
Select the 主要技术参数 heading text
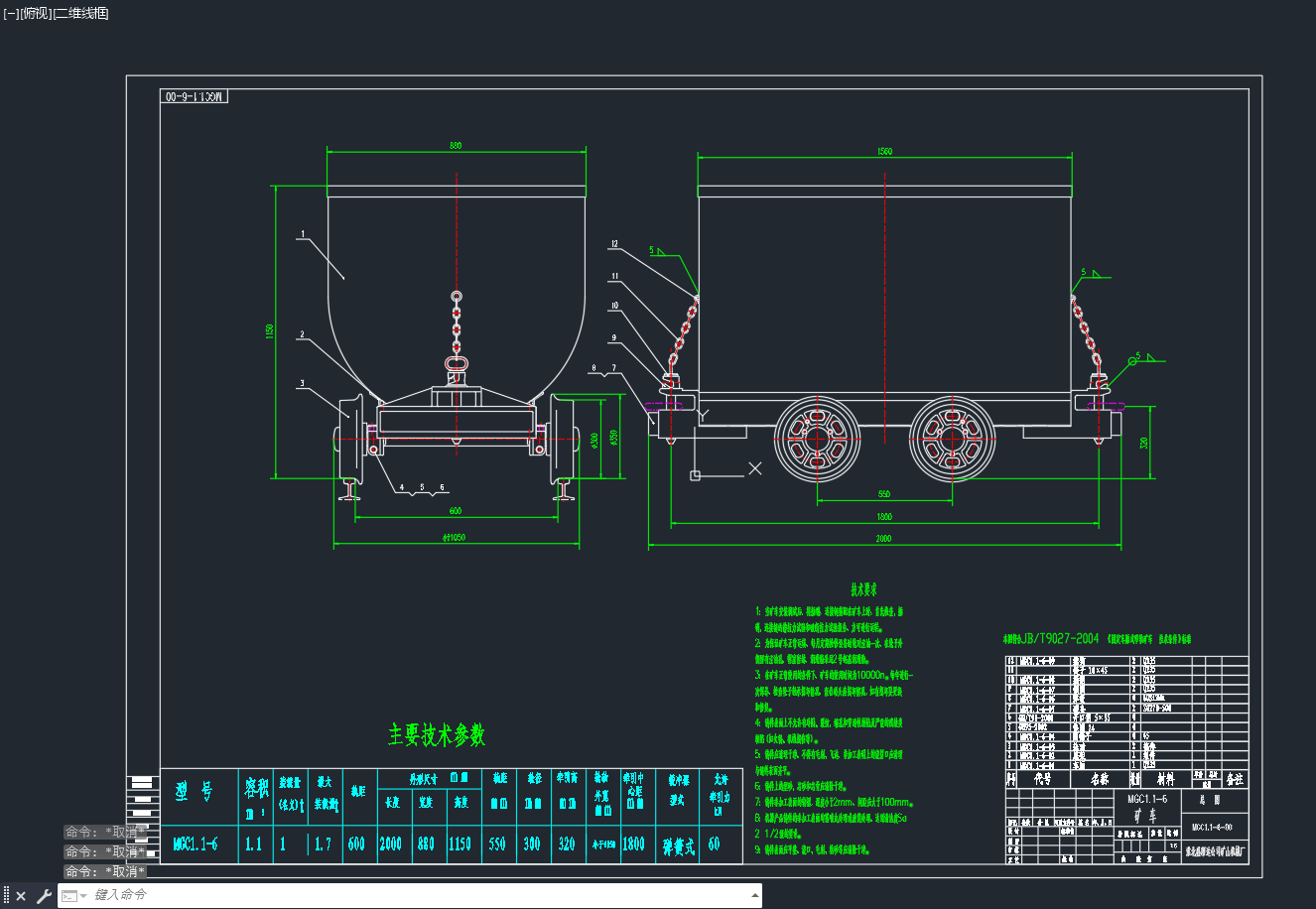[x=437, y=734]
